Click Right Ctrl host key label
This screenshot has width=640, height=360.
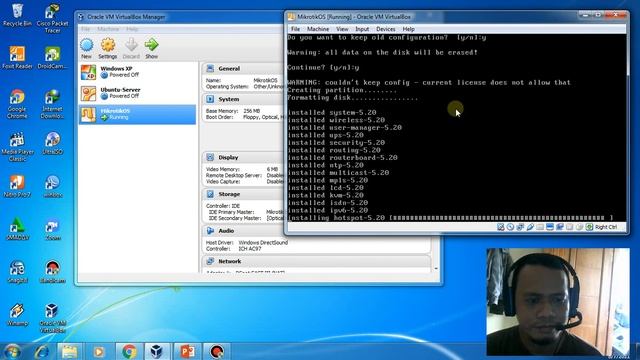[606, 227]
